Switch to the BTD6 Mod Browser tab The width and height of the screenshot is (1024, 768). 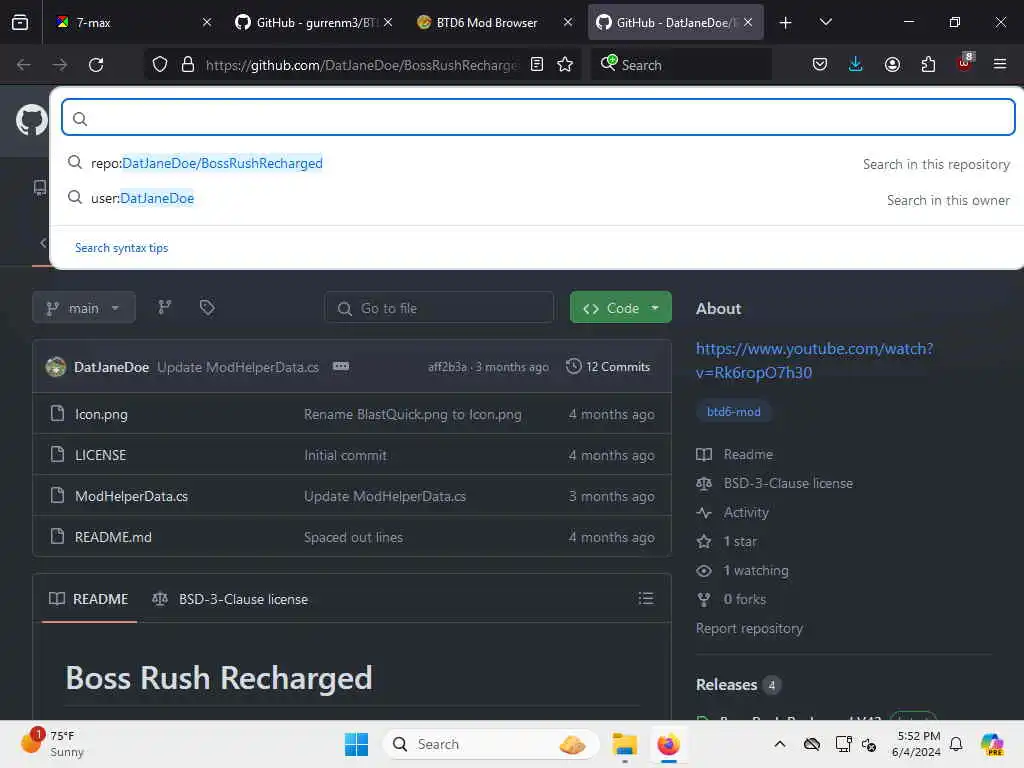pos(494,22)
